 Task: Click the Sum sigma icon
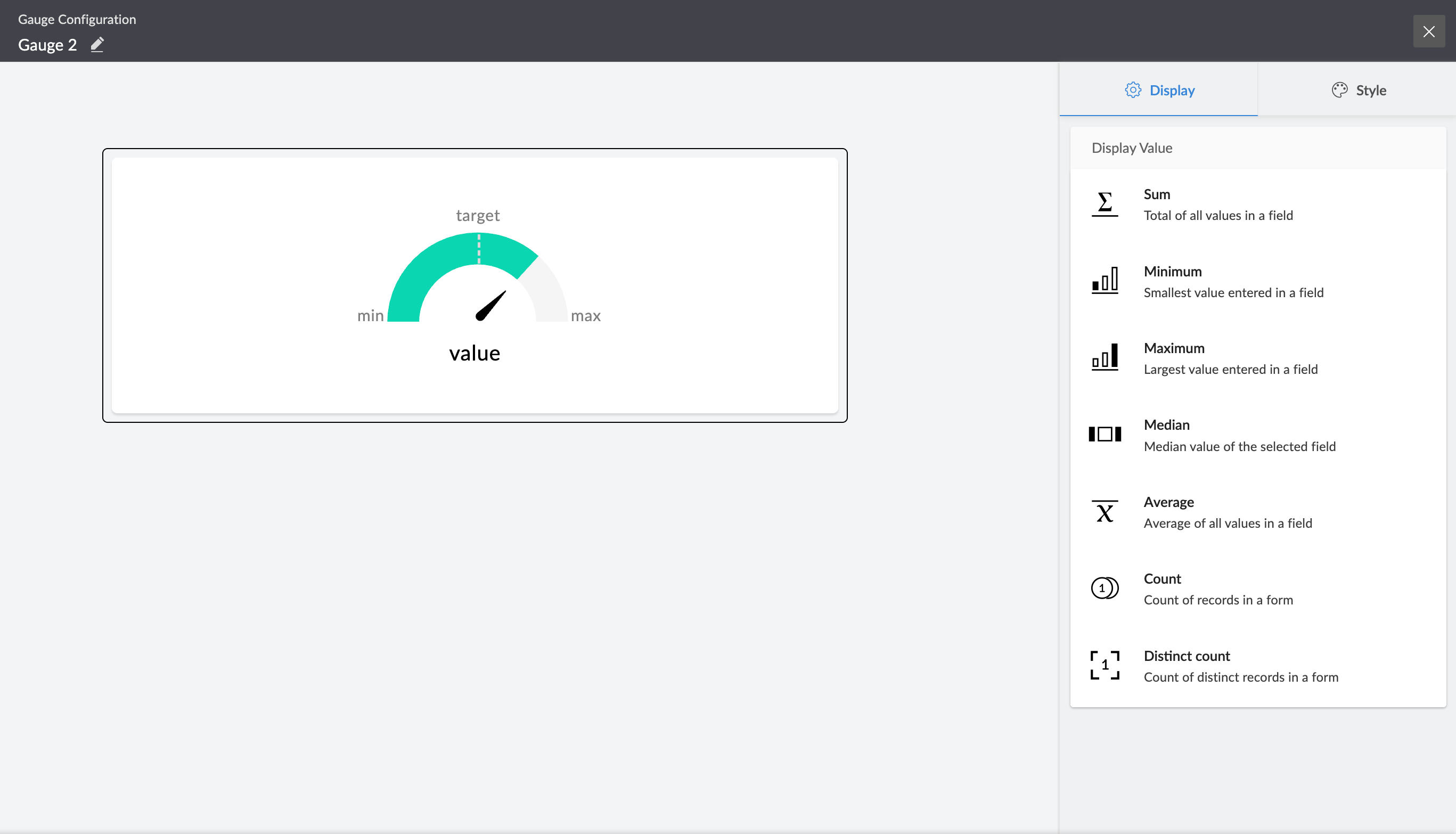tap(1105, 204)
